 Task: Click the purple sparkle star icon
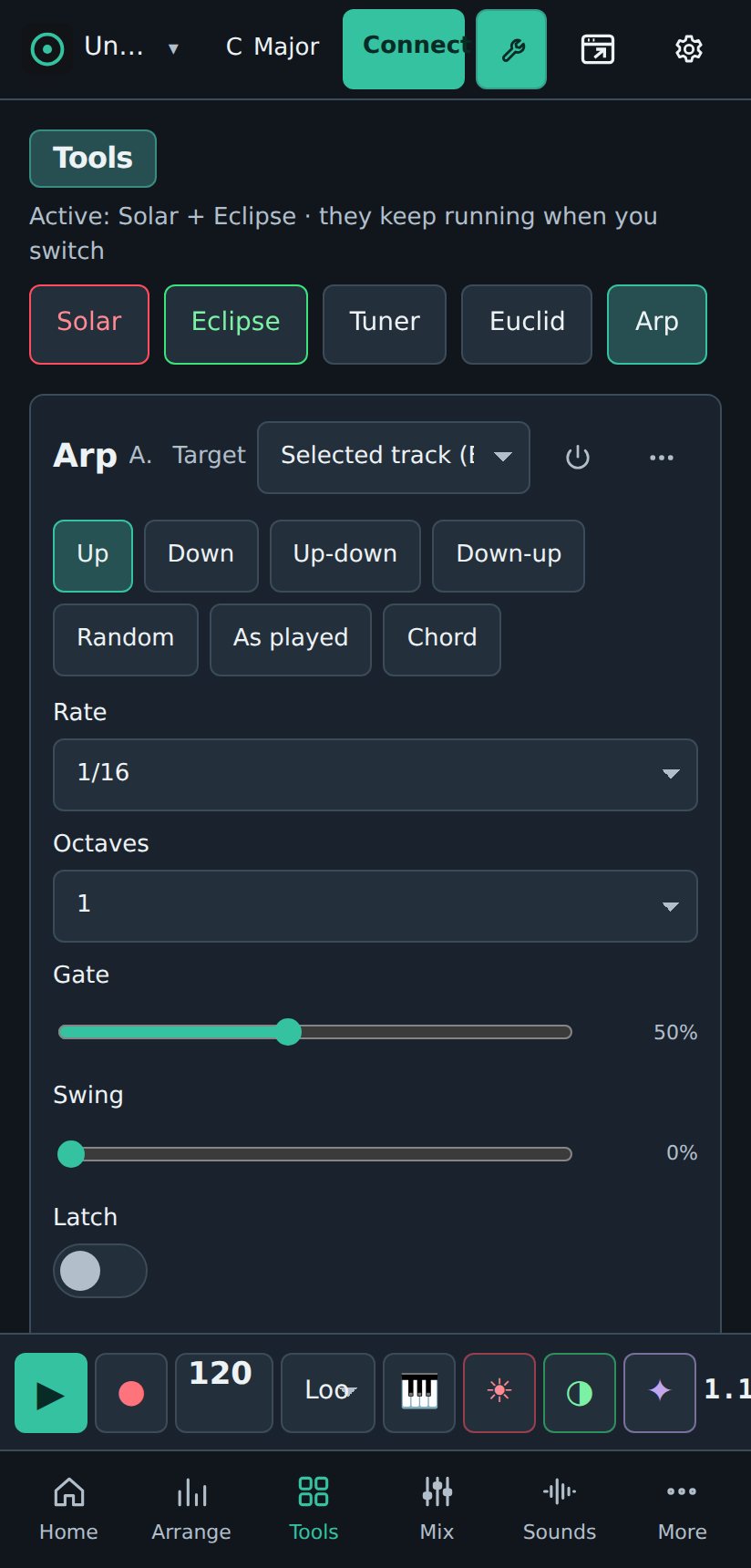click(660, 1393)
